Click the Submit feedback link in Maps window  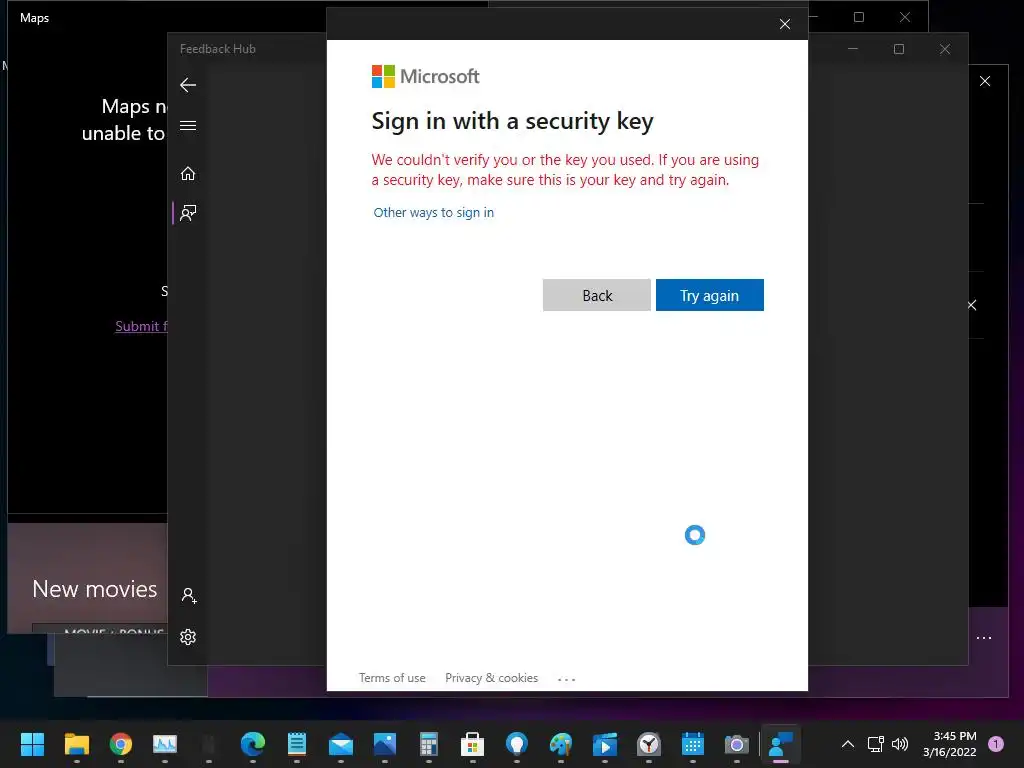[141, 326]
